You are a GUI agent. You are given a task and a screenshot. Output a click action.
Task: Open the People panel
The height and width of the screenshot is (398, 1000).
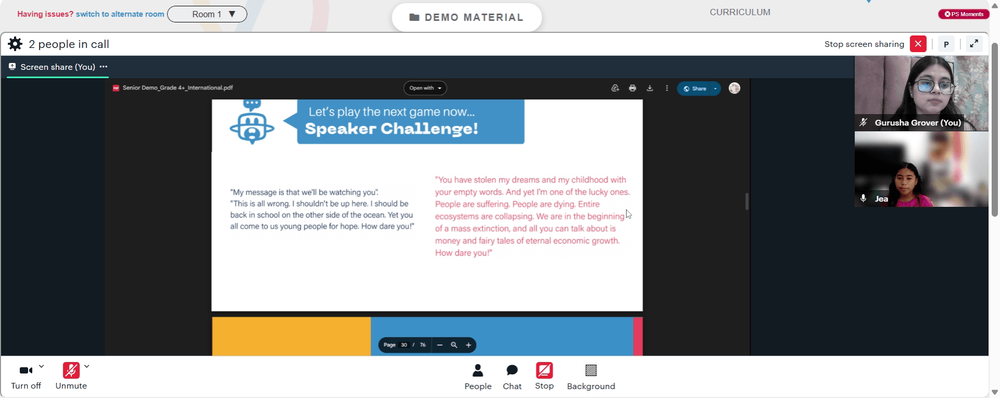tap(478, 376)
